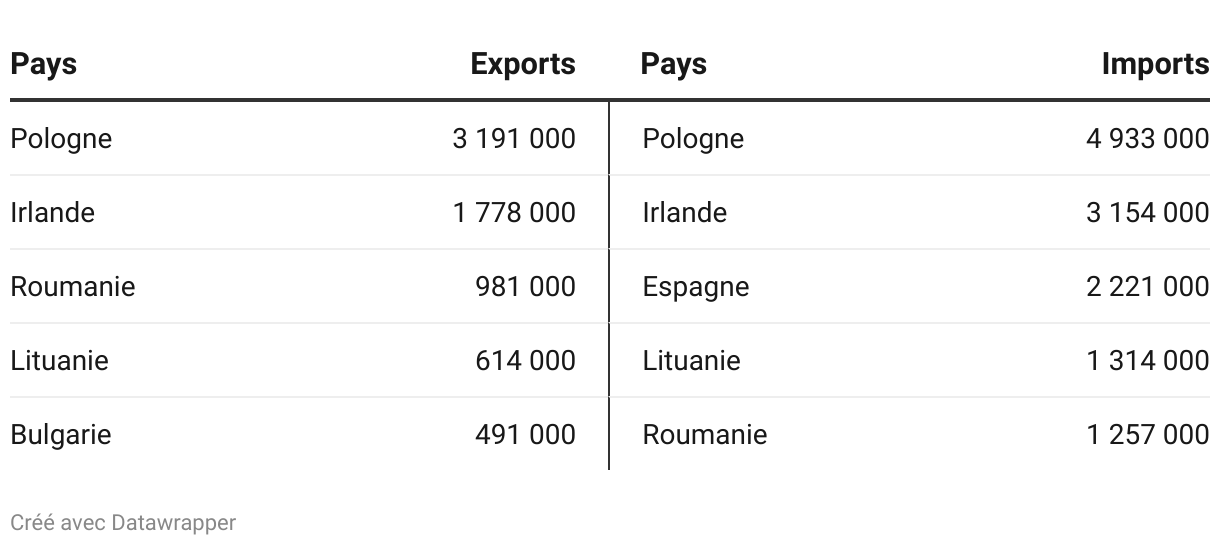Open the Créé avec Datawrapper link
The image size is (1220, 546).
[x=123, y=523]
